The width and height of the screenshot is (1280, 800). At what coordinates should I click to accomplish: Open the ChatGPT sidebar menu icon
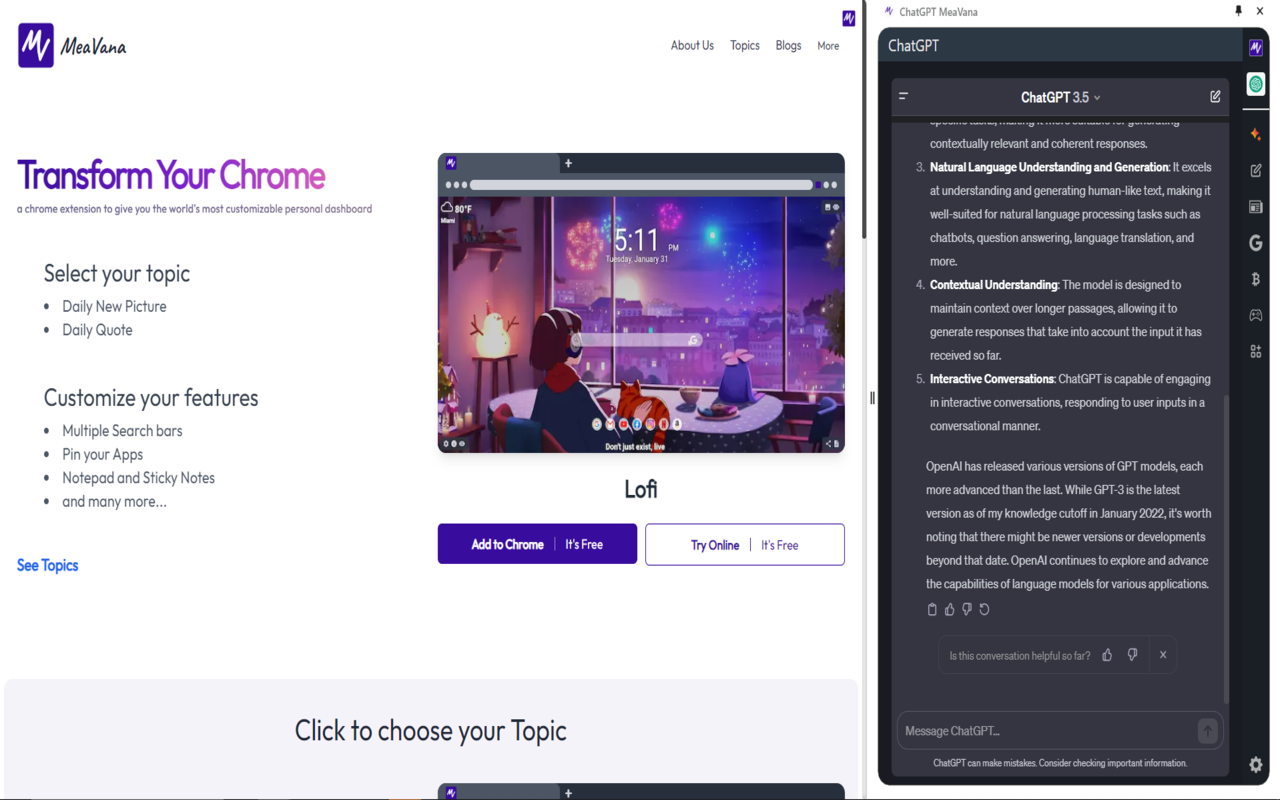tap(903, 96)
